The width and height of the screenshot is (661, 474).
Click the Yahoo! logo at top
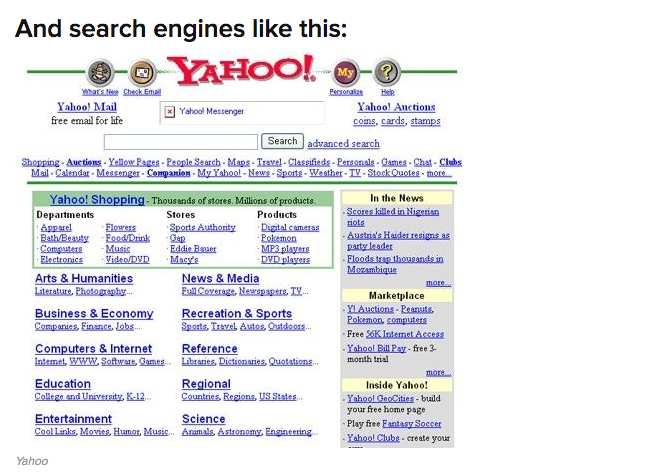coord(244,70)
